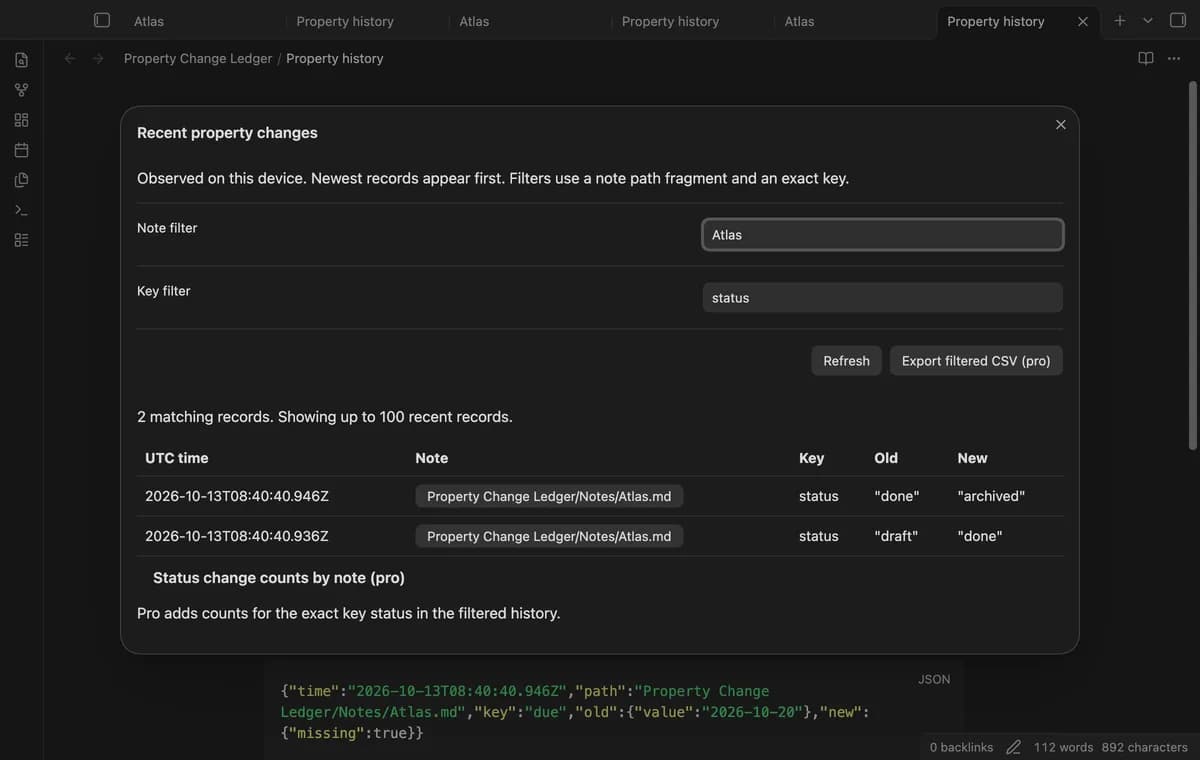
Task: Click the JSON code block language label
Action: click(x=934, y=679)
